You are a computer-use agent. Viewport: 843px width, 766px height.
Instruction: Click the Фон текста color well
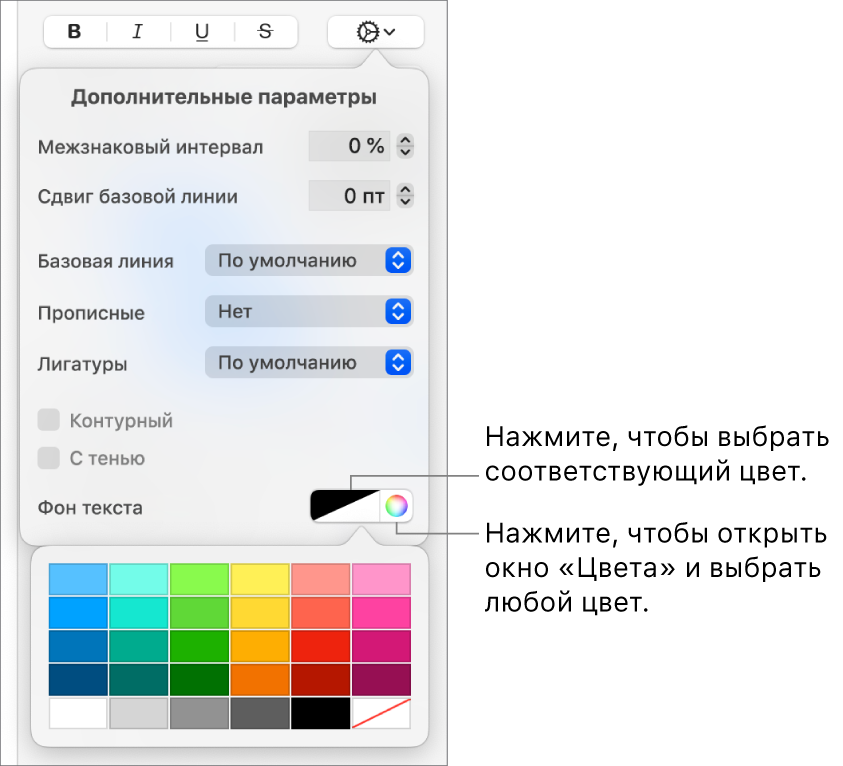345,506
